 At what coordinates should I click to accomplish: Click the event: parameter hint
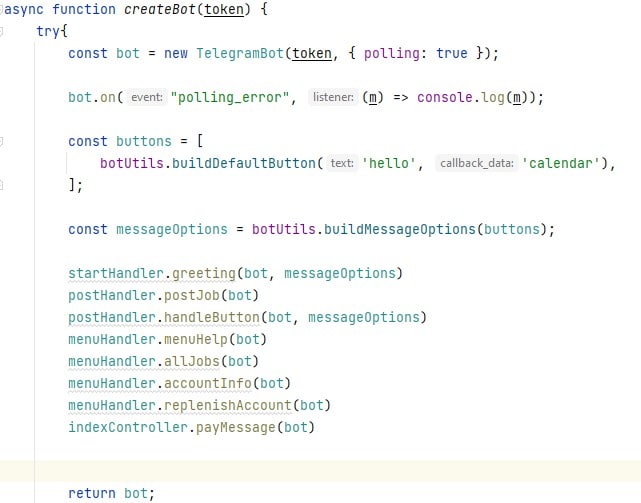pos(147,97)
